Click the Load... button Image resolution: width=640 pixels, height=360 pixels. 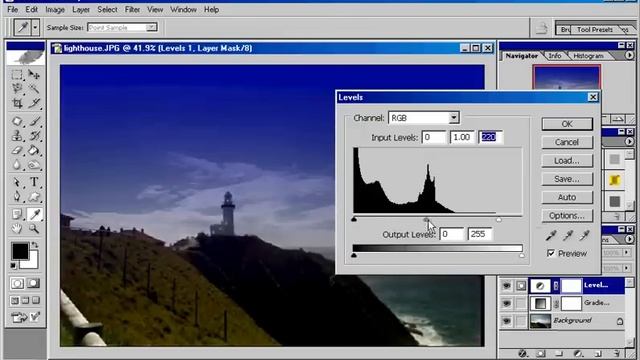567,160
